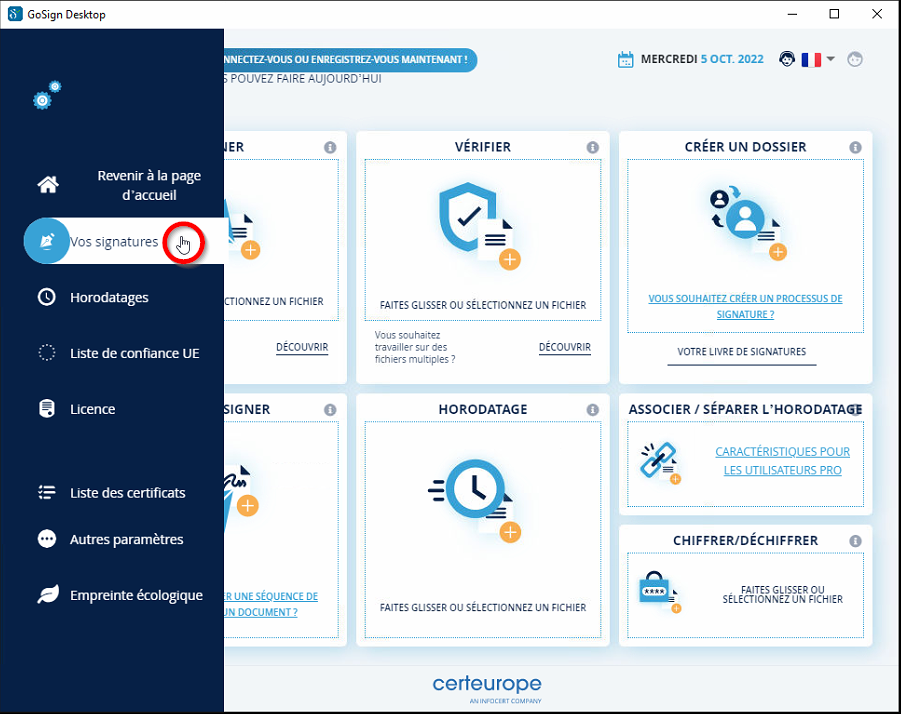The width and height of the screenshot is (901, 714).
Task: Select the Horodatage file drop zone
Action: click(x=483, y=529)
